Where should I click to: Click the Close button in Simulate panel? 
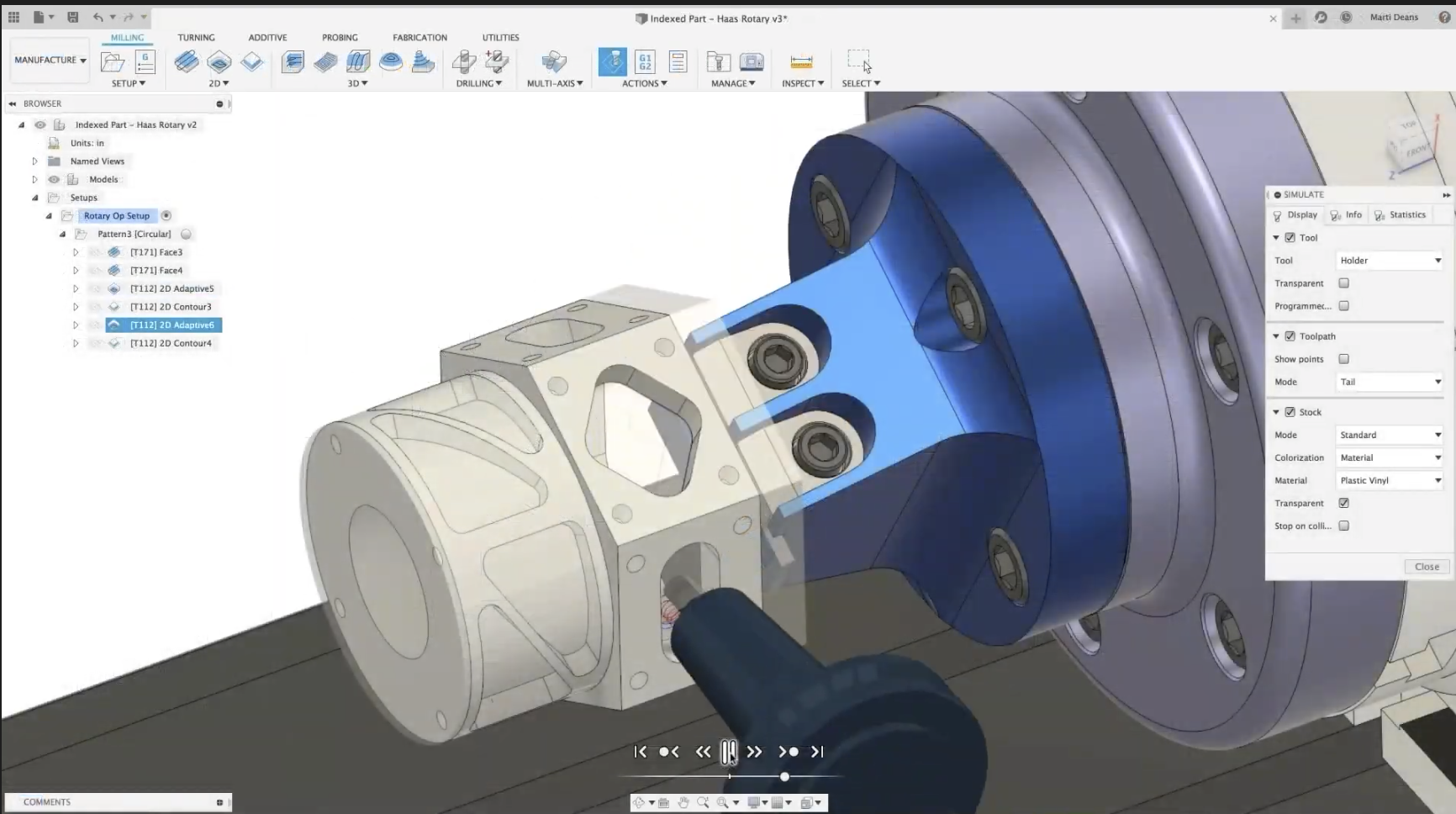click(1427, 567)
